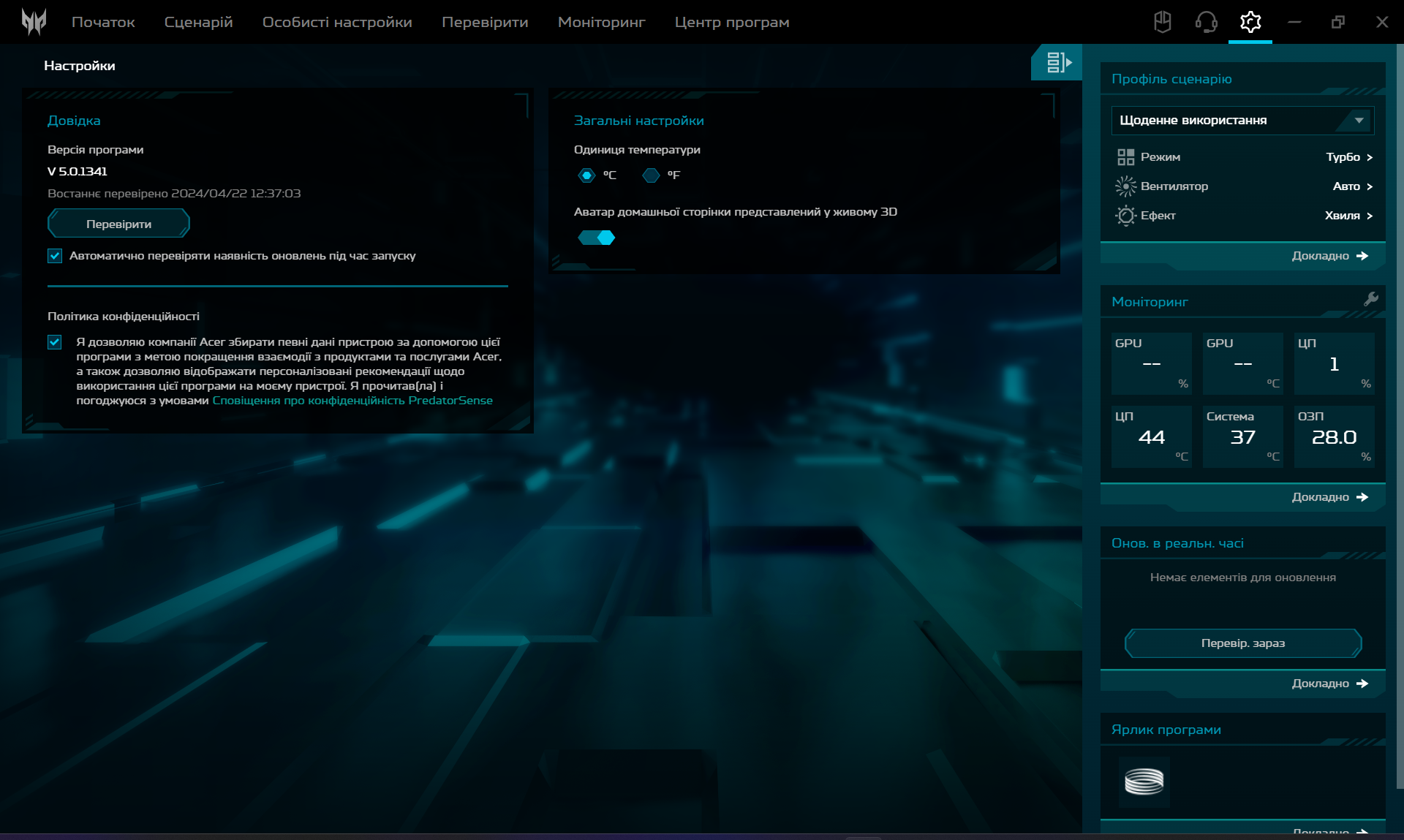
Task: Uncheck the Acer privacy policy consent checkbox
Action: (55, 342)
